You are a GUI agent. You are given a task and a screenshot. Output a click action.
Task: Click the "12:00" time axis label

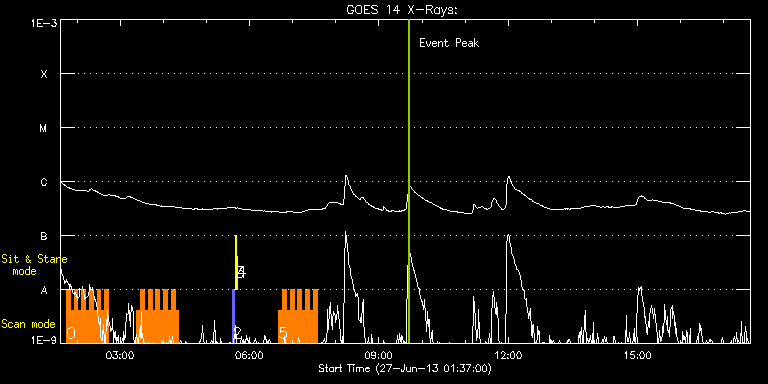[507, 355]
